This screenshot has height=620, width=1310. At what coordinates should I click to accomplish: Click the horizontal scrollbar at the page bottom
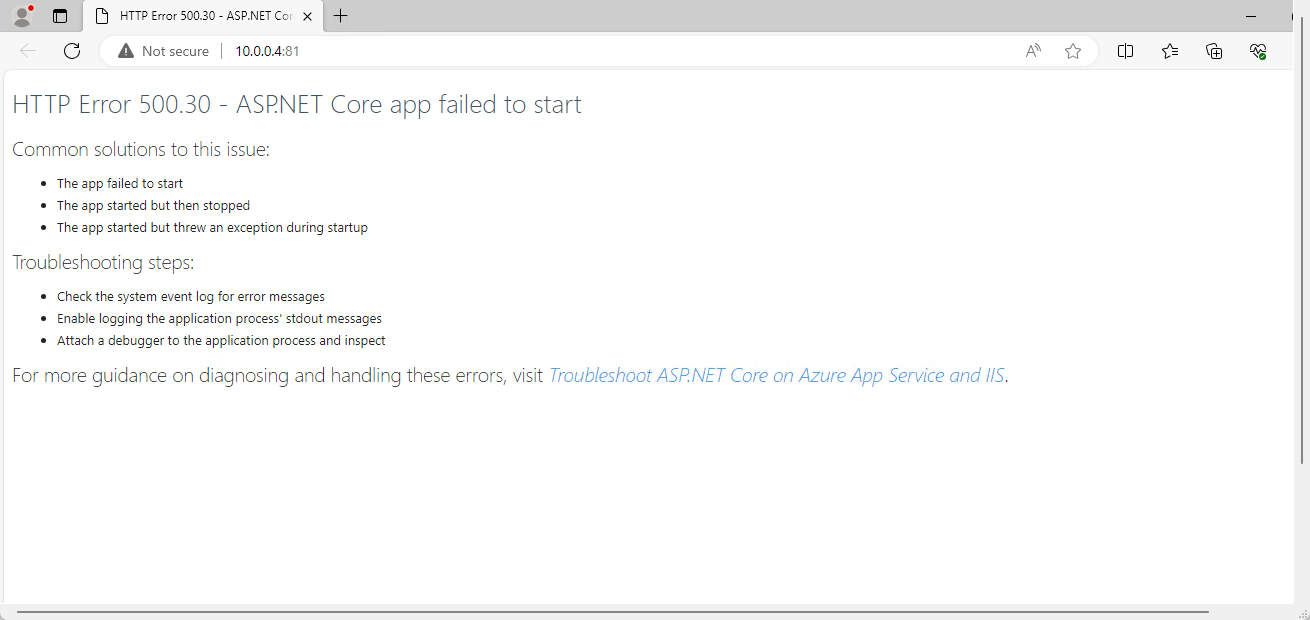coord(612,611)
